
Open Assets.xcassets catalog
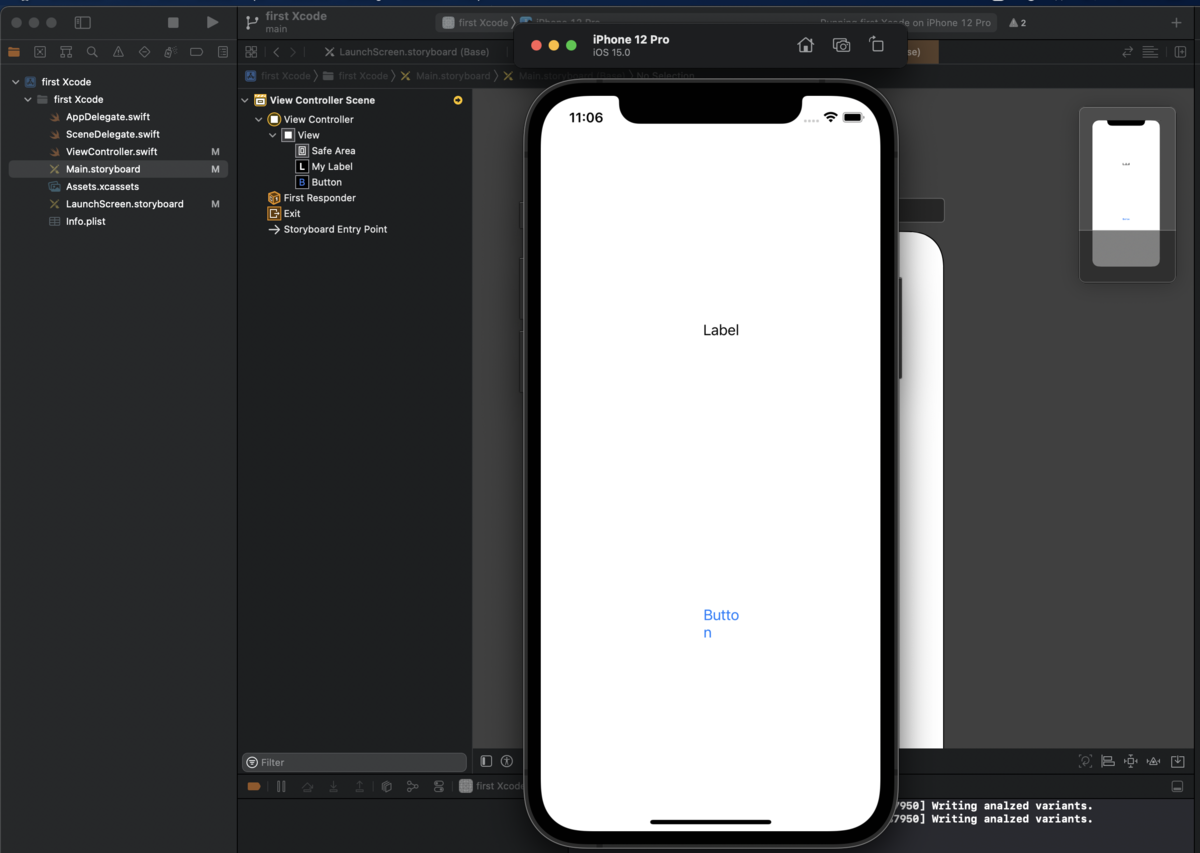[102, 187]
